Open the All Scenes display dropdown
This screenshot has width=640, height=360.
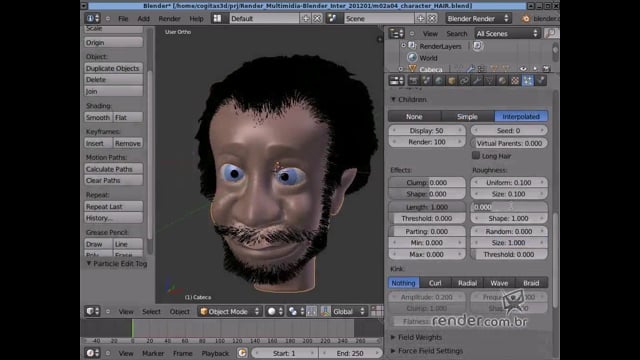[x=507, y=33]
